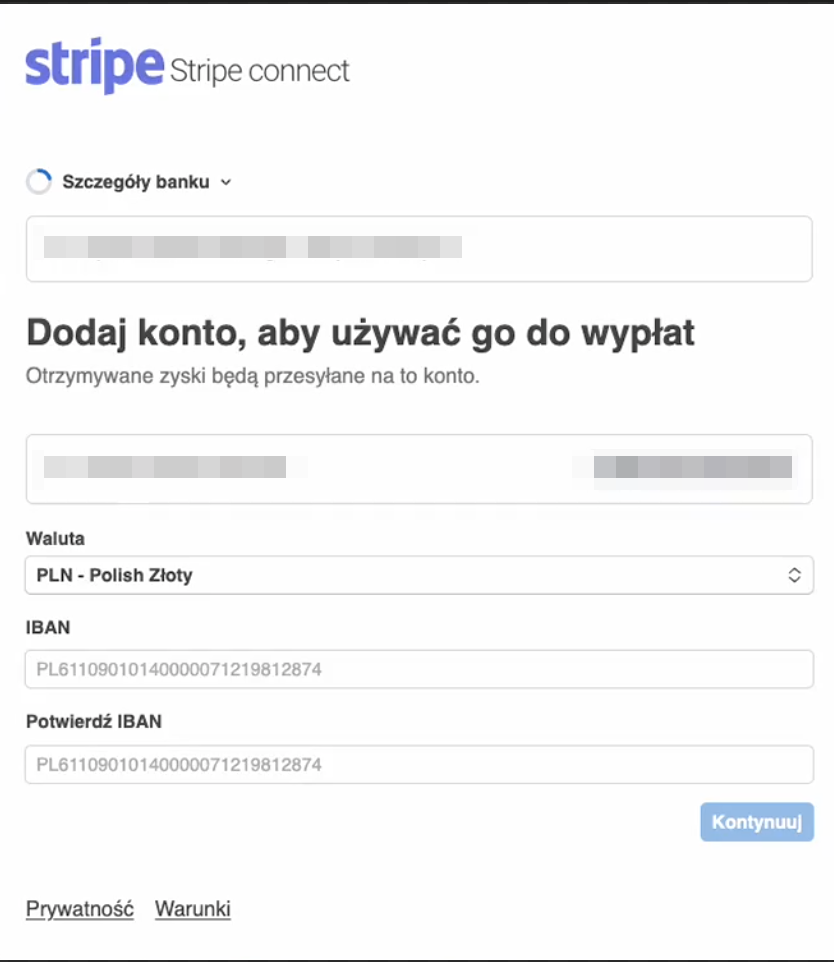Select the blurred bank details box under Szczegóły banku
This screenshot has height=962, width=834.
click(x=419, y=249)
